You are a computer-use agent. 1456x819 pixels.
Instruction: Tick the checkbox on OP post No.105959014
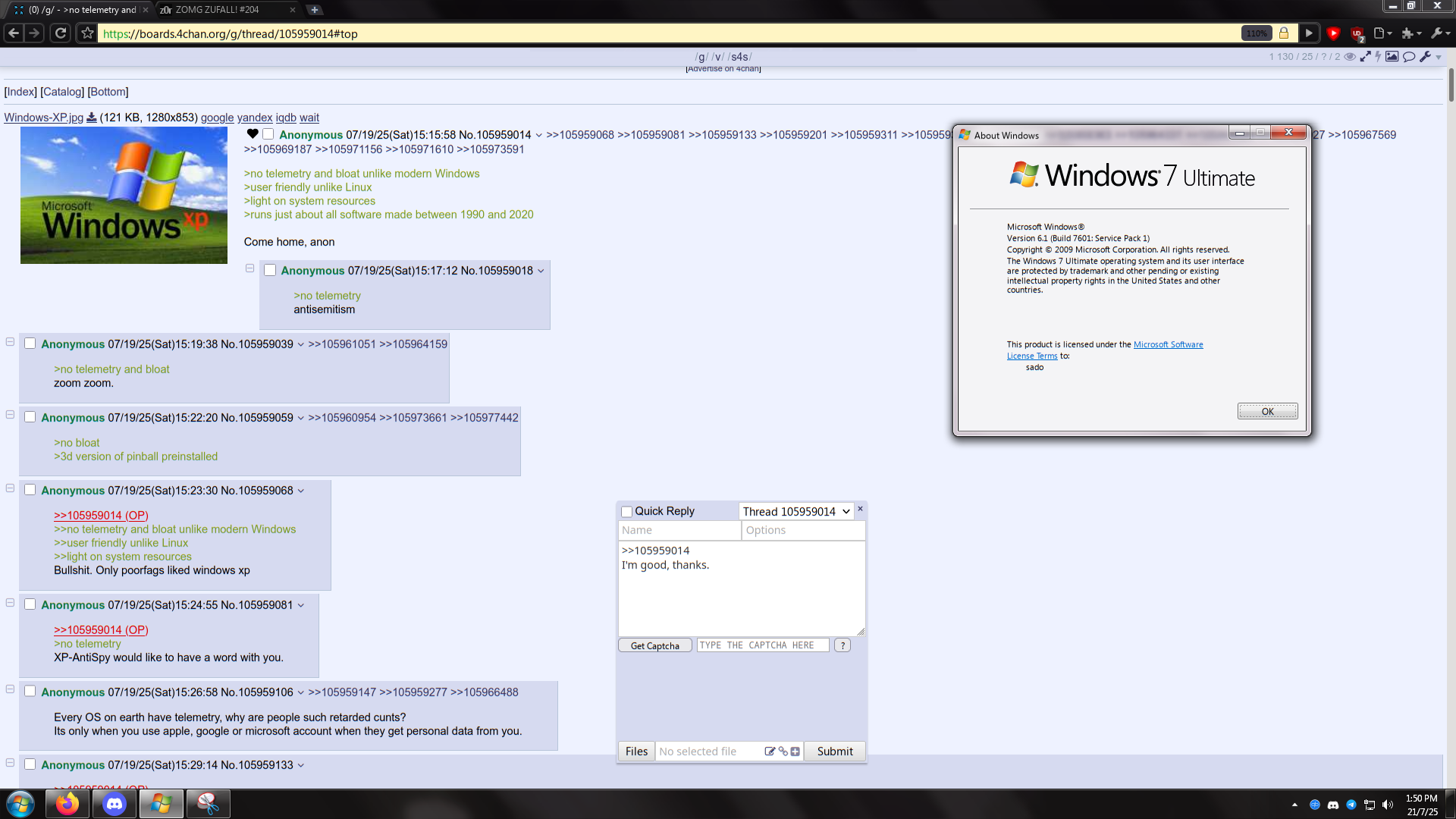(x=268, y=134)
